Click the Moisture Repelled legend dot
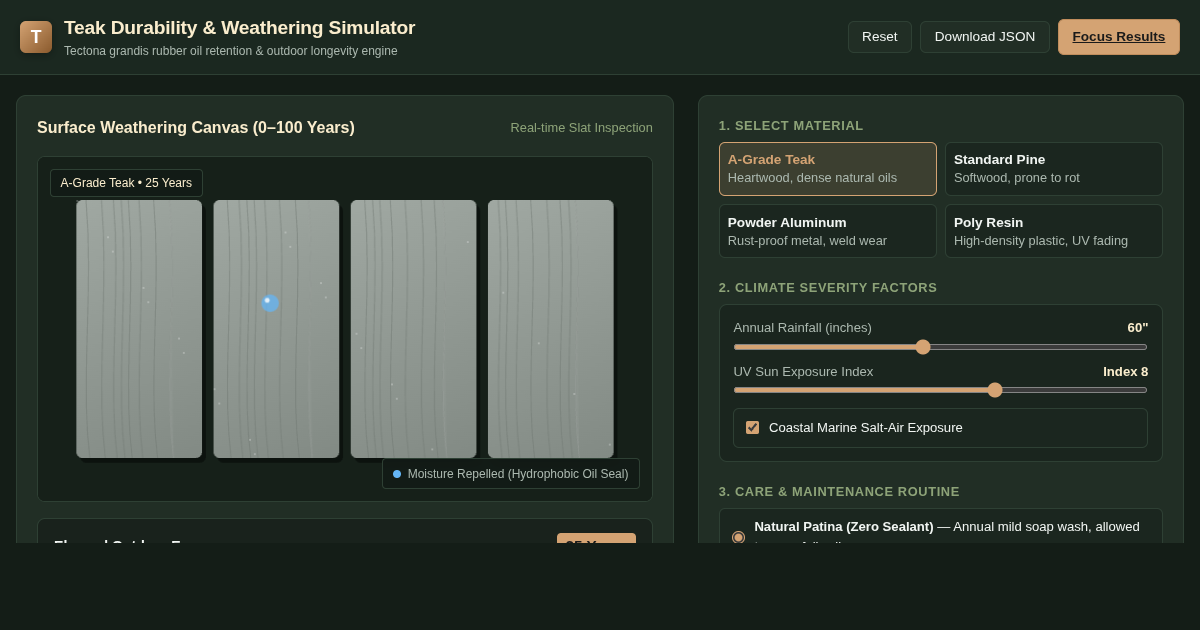Image resolution: width=1200 pixels, height=630 pixels. point(397,474)
